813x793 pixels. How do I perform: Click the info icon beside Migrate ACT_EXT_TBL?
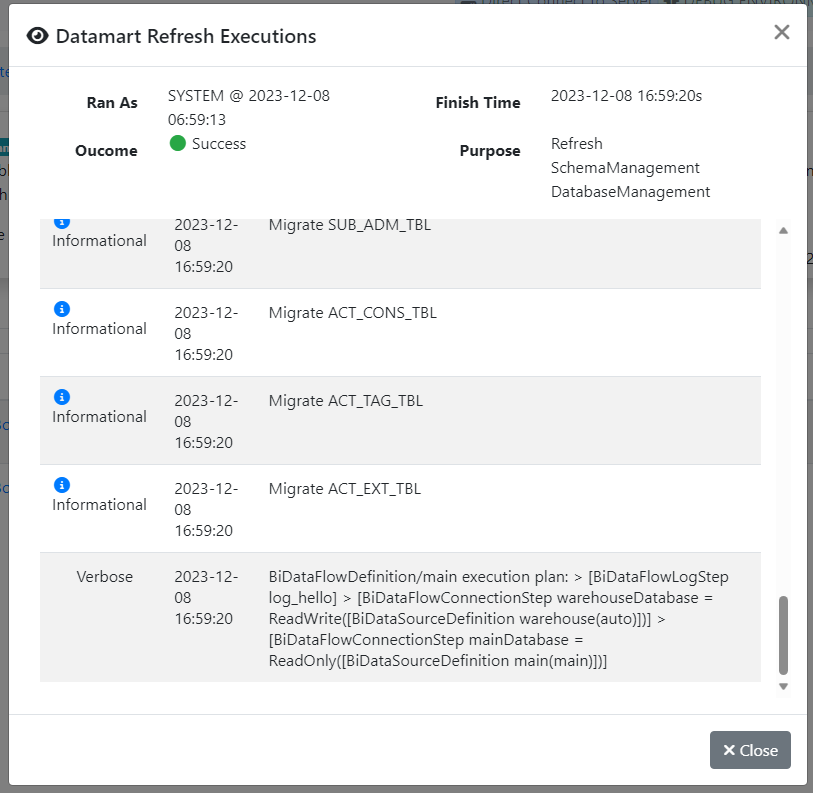tap(61, 485)
